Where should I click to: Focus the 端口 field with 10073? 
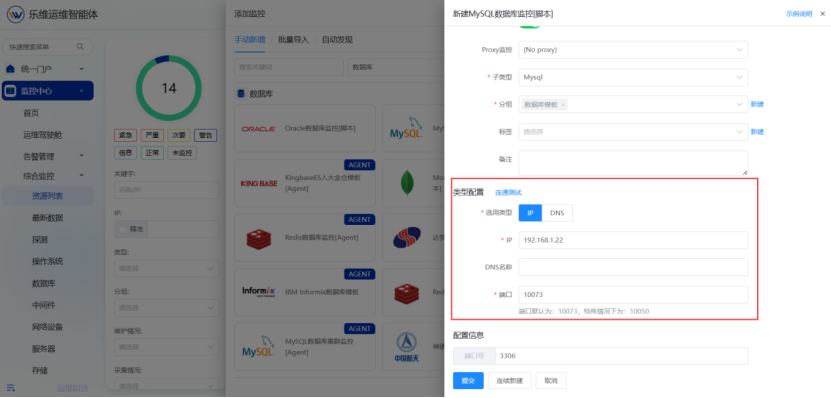(633, 295)
